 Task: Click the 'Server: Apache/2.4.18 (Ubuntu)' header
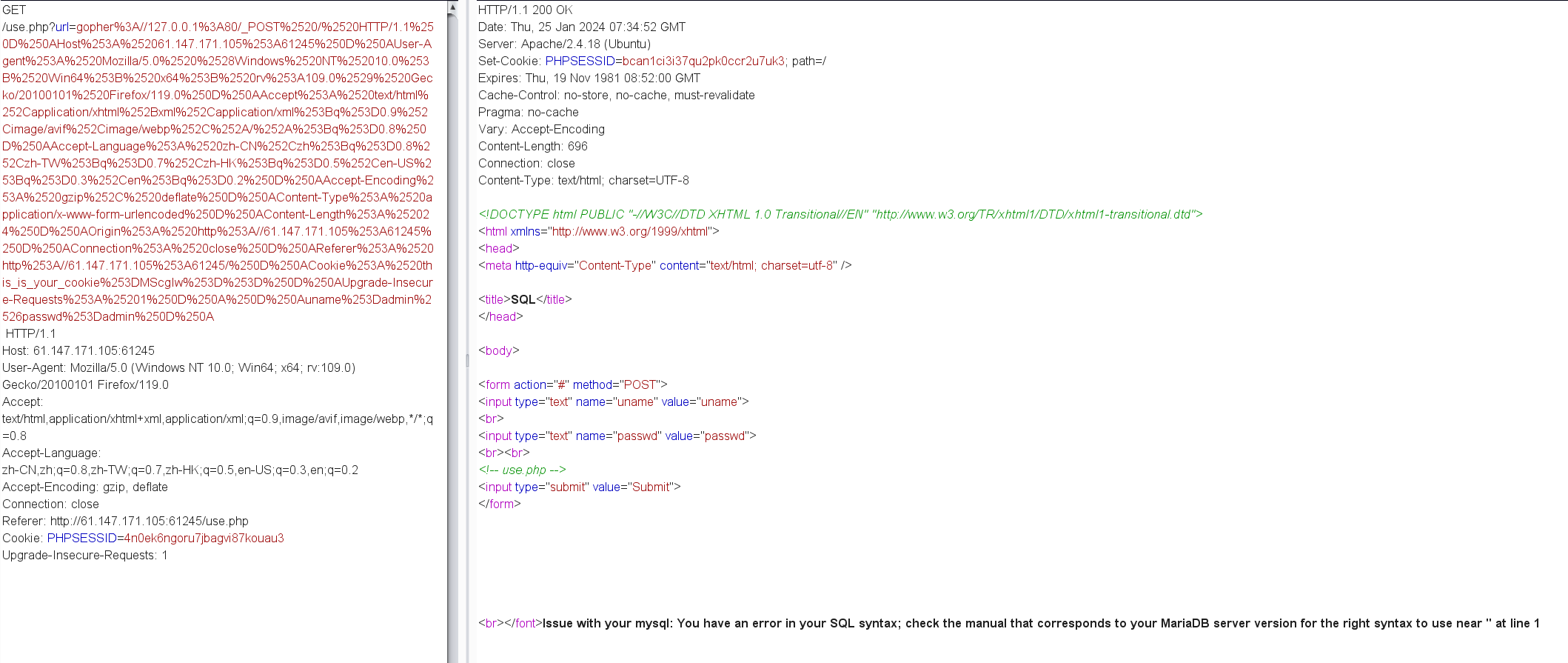565,44
